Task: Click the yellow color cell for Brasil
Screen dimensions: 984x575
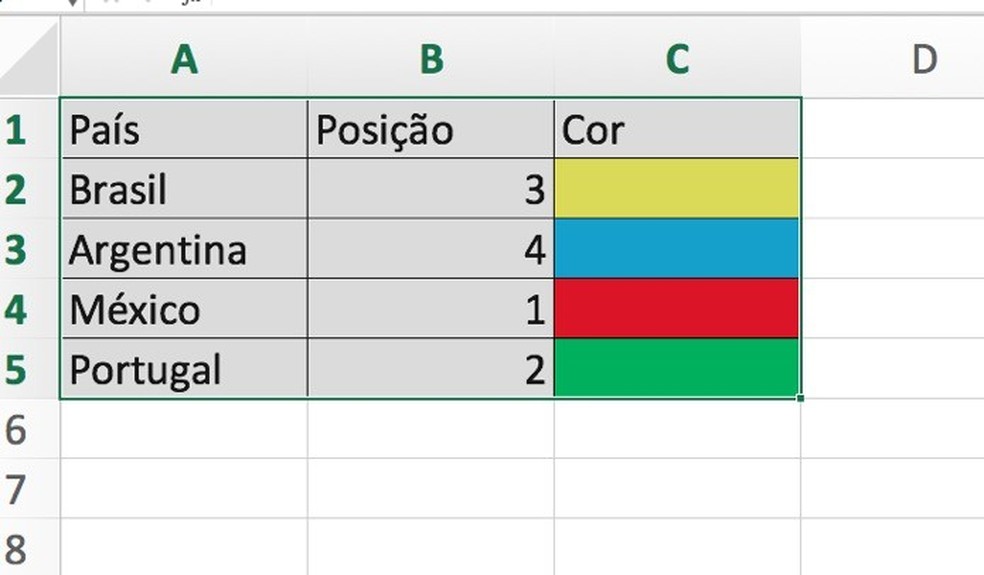Action: pos(677,189)
